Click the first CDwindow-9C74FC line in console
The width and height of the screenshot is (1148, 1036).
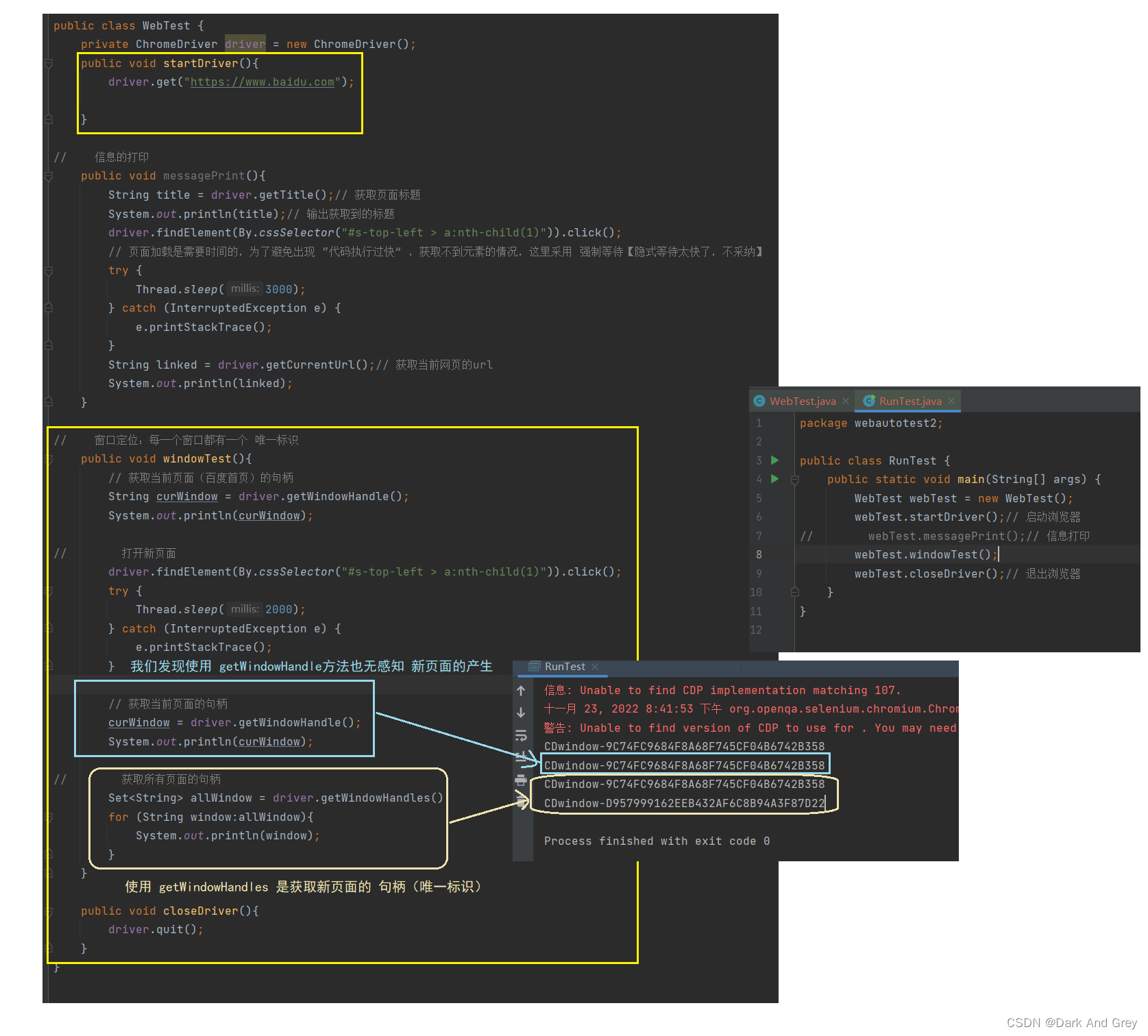pos(684,746)
